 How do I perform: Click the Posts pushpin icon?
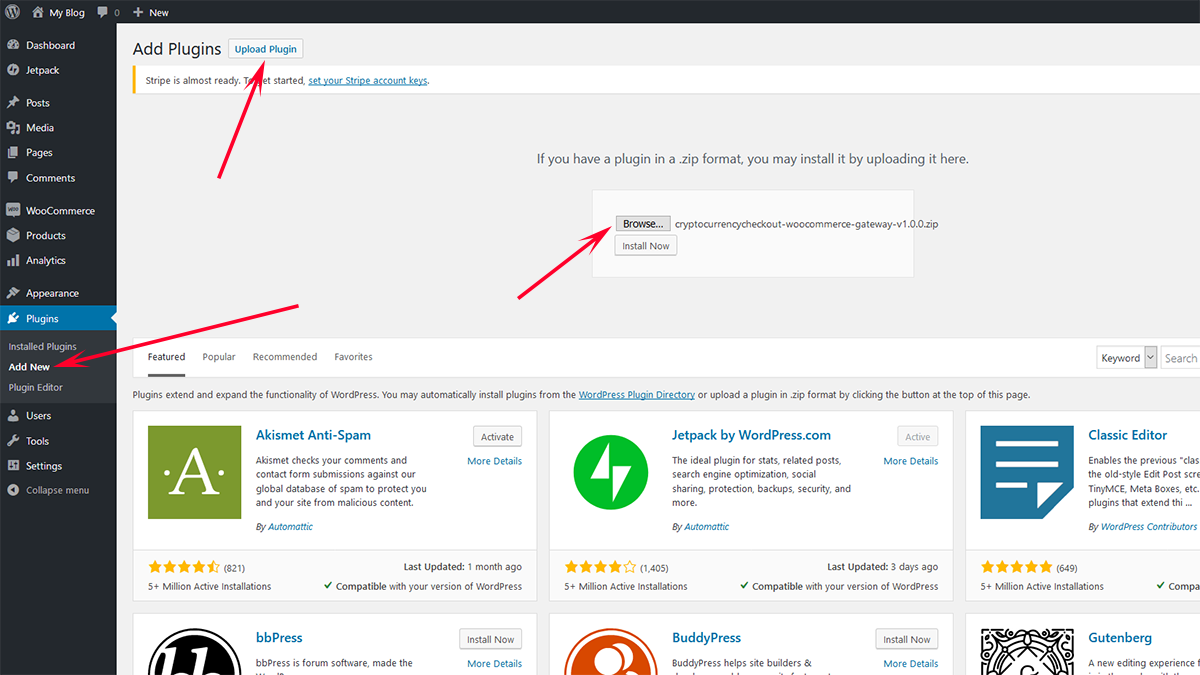[x=13, y=103]
